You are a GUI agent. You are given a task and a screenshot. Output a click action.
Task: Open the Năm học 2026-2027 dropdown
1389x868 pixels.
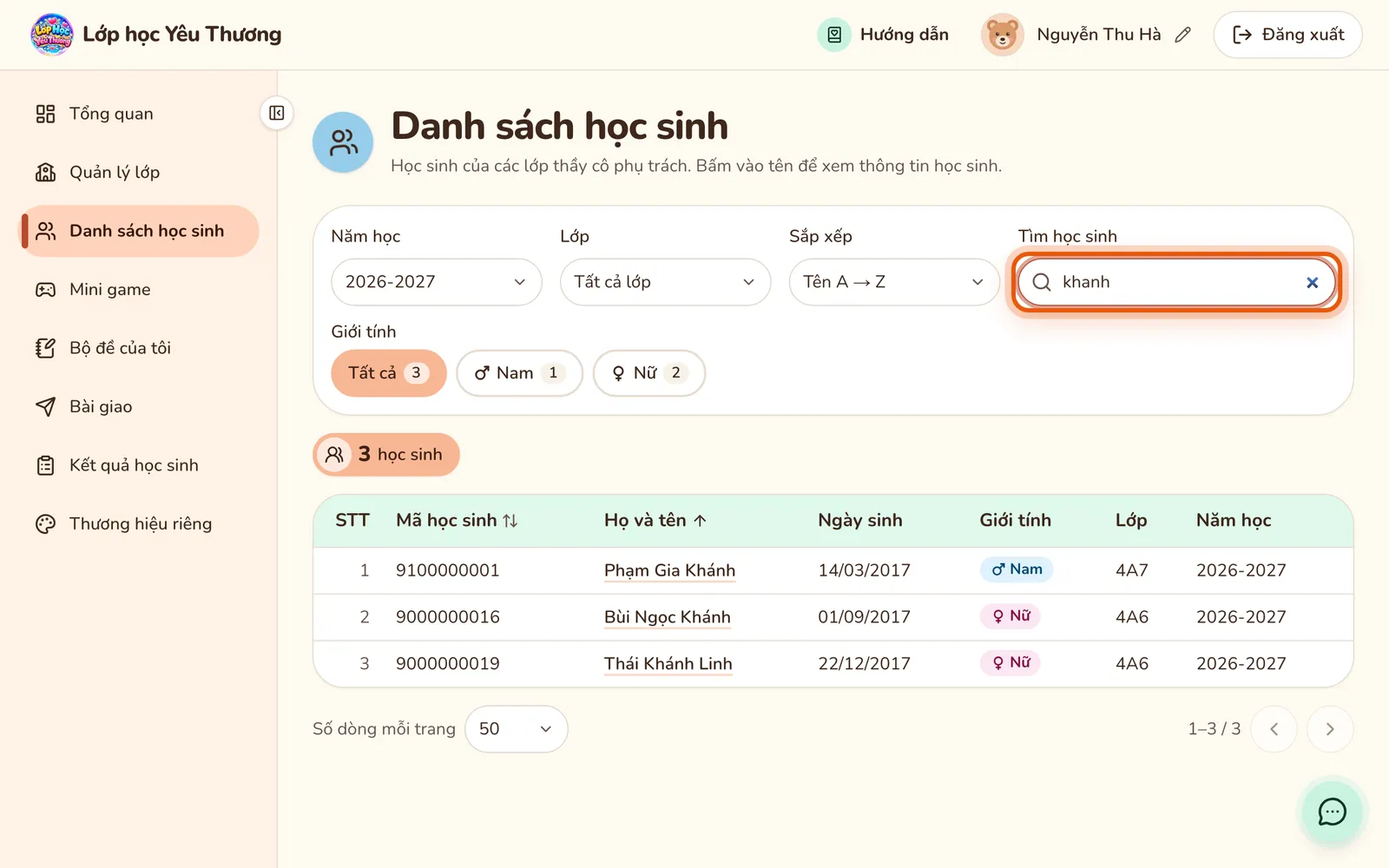[437, 282]
